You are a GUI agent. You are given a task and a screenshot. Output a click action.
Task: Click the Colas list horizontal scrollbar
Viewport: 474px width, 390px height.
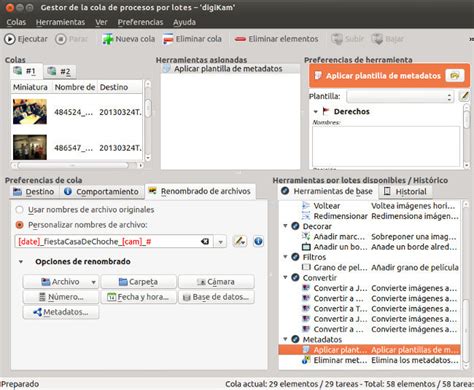pos(74,165)
